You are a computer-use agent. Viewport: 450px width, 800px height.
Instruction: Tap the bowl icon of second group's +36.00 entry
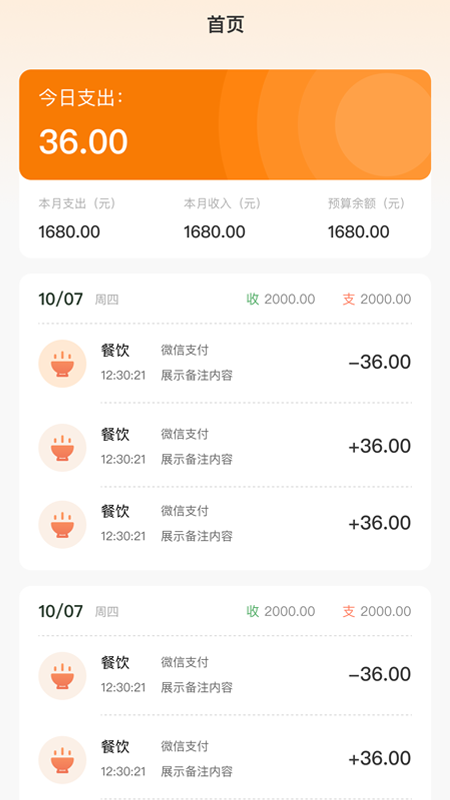click(x=62, y=760)
